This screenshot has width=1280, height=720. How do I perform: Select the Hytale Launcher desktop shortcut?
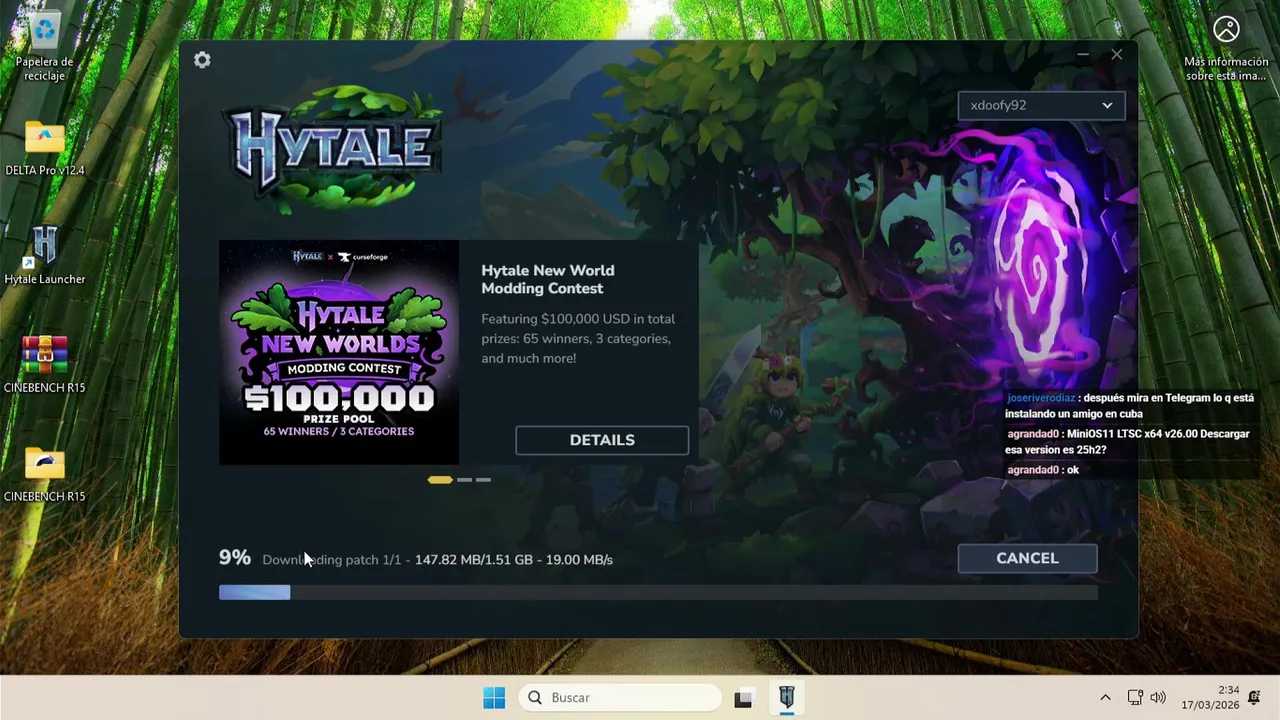[x=45, y=255]
